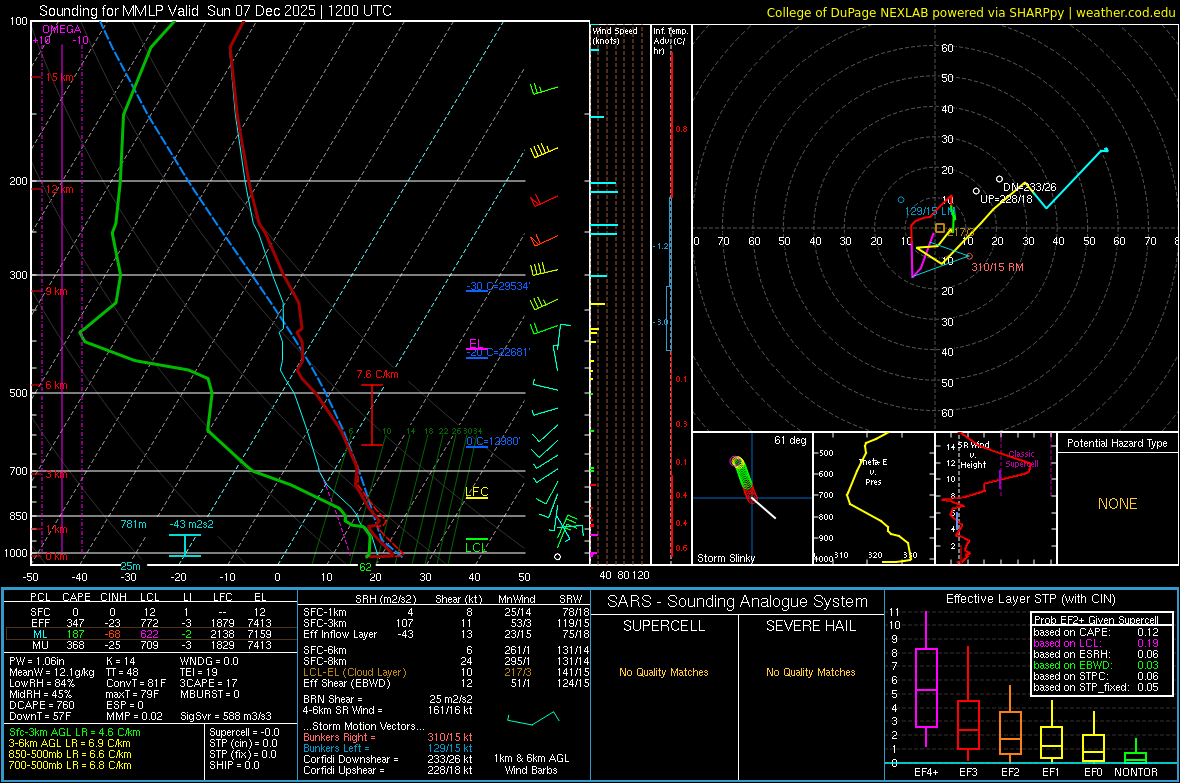Image resolution: width=1180 pixels, height=783 pixels.
Task: Select the highlighted ML parcel row label
Action: [40, 634]
